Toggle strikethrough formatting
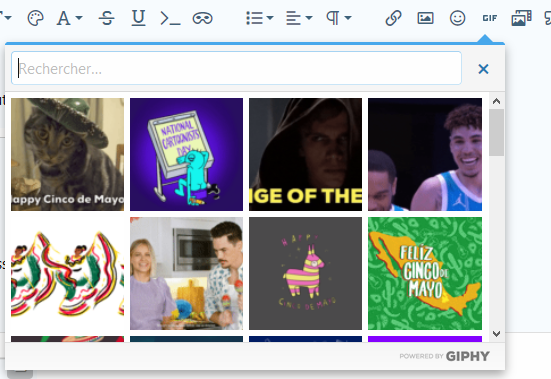The height and width of the screenshot is (379, 551). click(106, 18)
